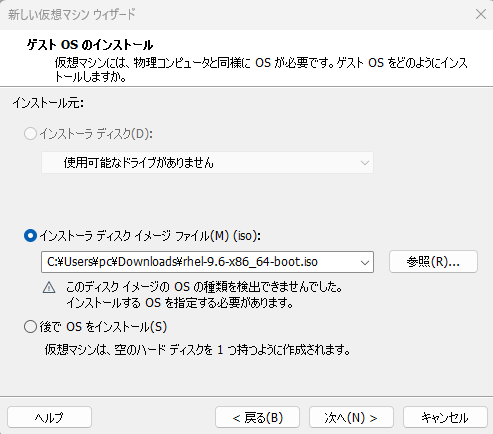This screenshot has width=493, height=434.
Task: Click the ゲスト OS のインストール heading
Action: [x=90, y=45]
